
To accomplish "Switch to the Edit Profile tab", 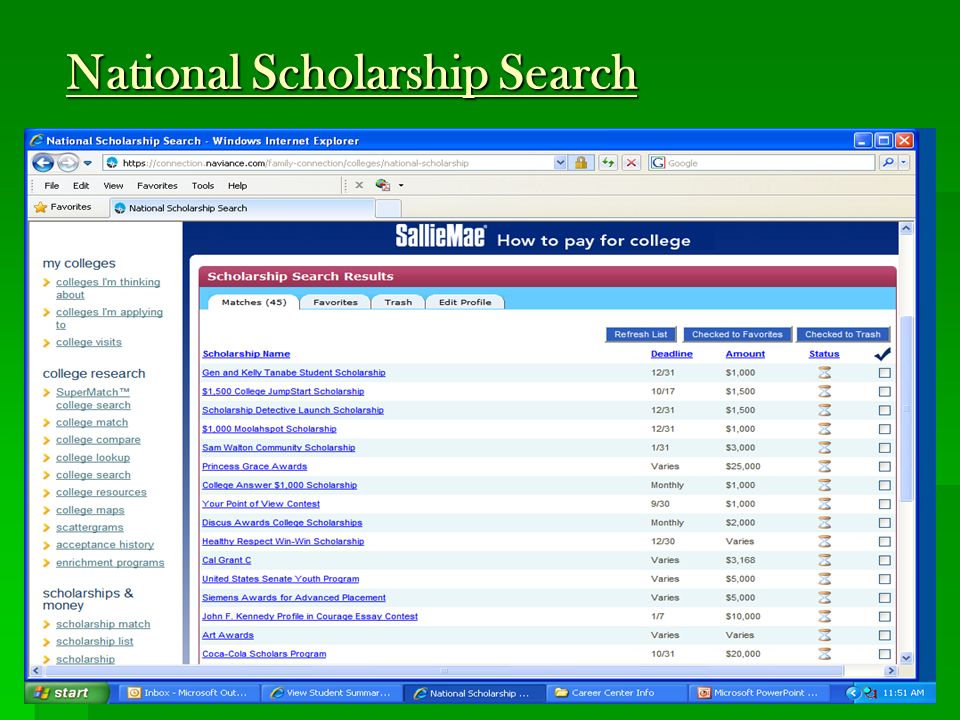I will (x=465, y=302).
